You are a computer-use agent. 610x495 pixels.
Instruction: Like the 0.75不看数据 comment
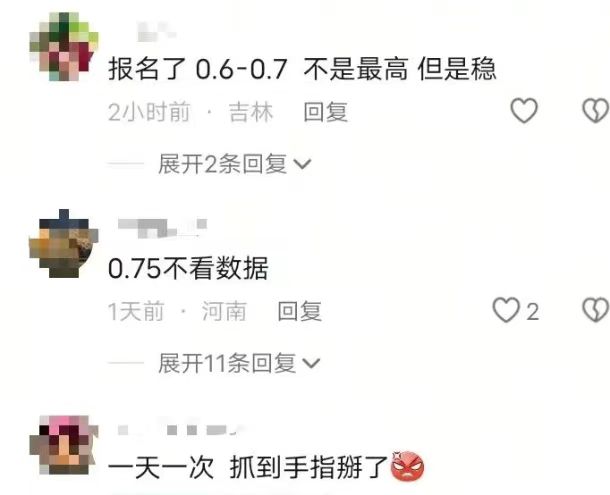click(x=506, y=310)
